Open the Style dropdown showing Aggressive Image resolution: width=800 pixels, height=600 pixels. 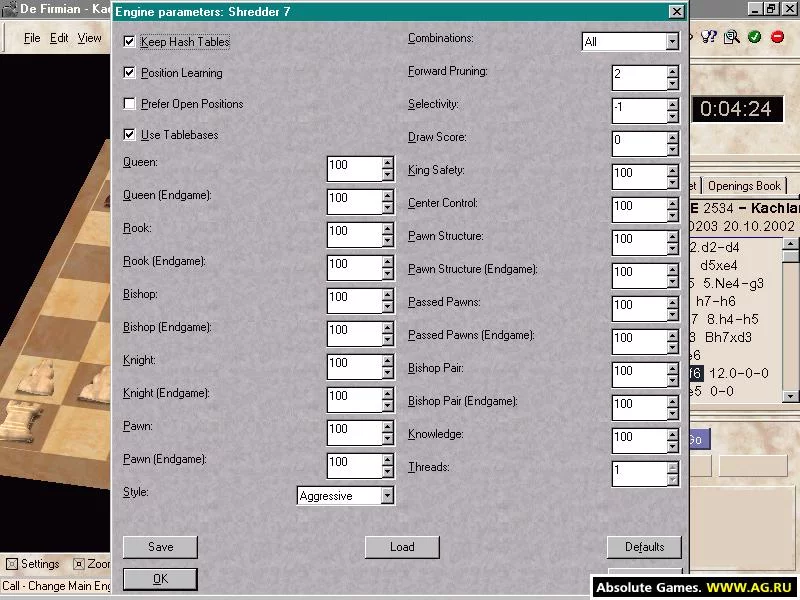[387, 495]
